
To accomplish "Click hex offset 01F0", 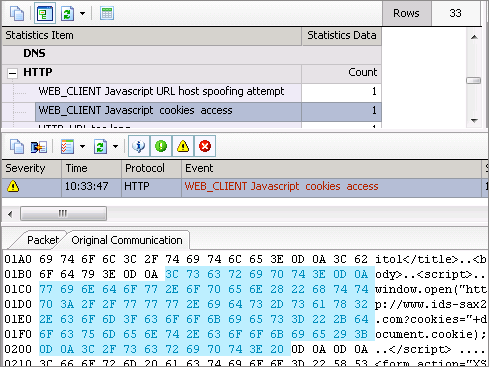I will [18, 334].
